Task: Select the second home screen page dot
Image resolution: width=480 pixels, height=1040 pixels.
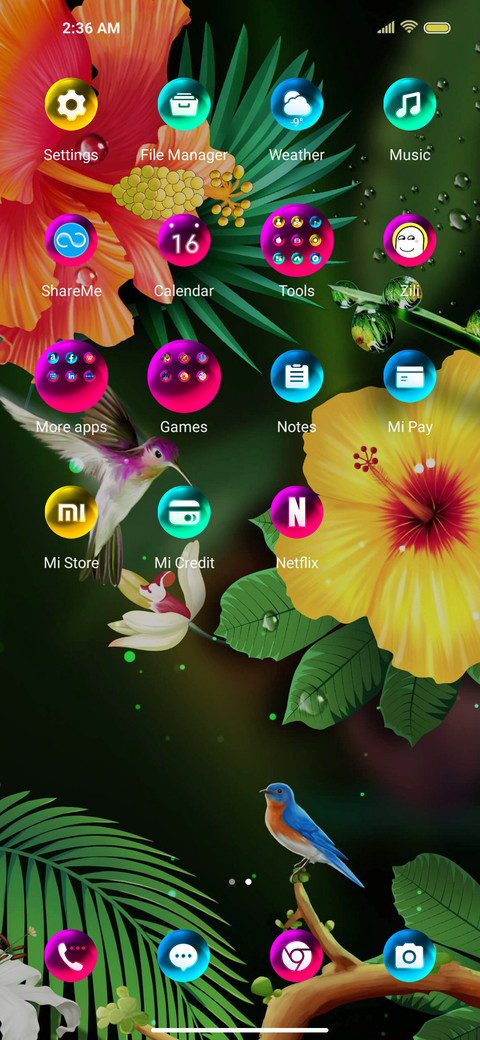Action: (x=249, y=882)
